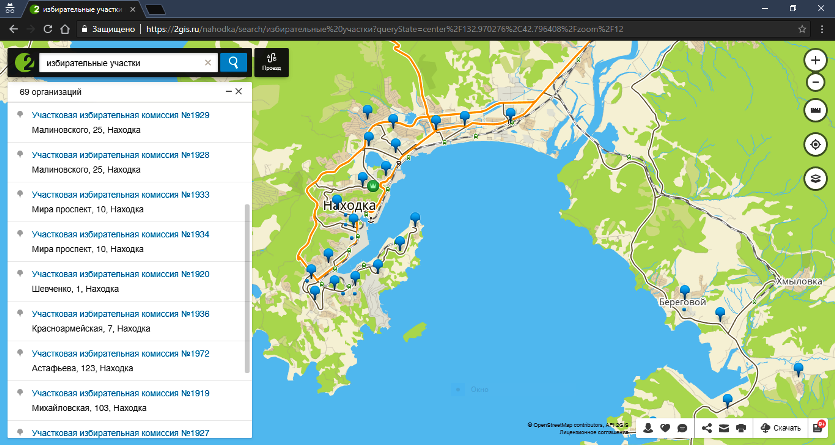The height and width of the screenshot is (445, 835).
Task: Open Участковая избирательная комиссия №1920
Action: [x=120, y=274]
